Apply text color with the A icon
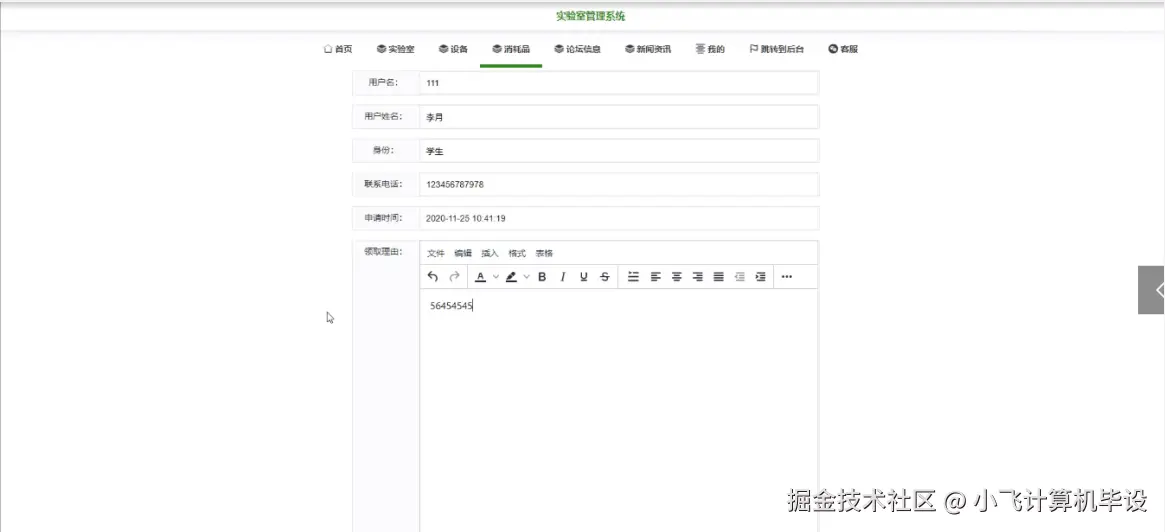The height and width of the screenshot is (532, 1165). [x=480, y=276]
